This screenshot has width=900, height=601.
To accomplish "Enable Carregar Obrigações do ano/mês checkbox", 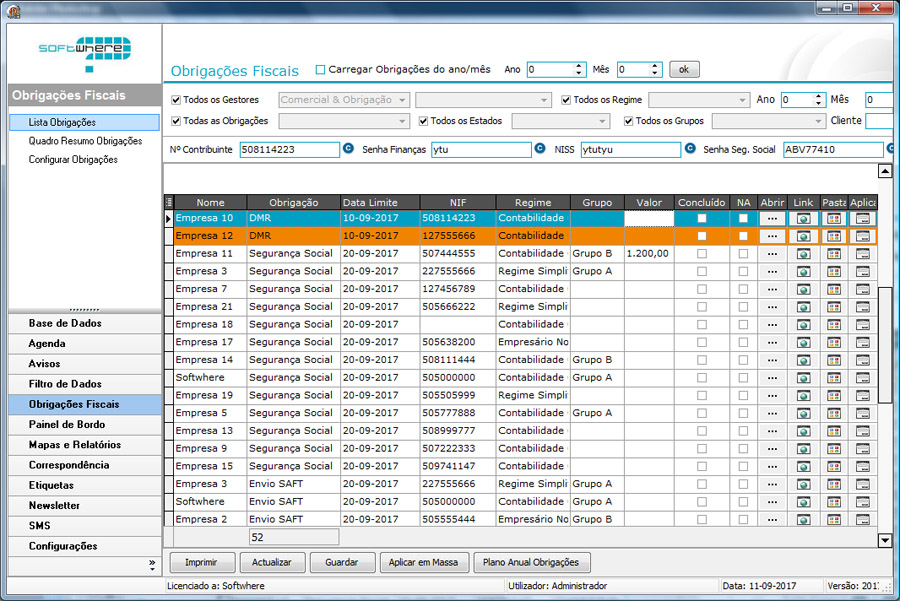I will tap(321, 70).
